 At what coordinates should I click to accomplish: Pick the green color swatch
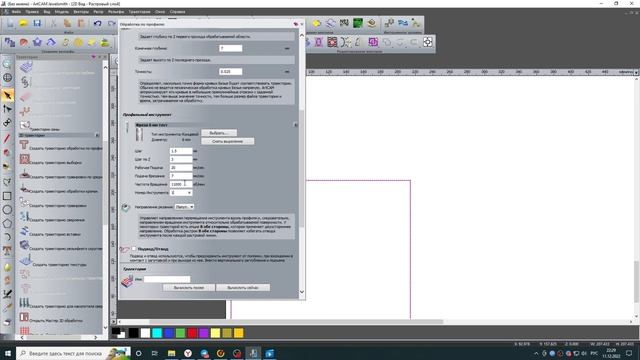tap(180, 333)
